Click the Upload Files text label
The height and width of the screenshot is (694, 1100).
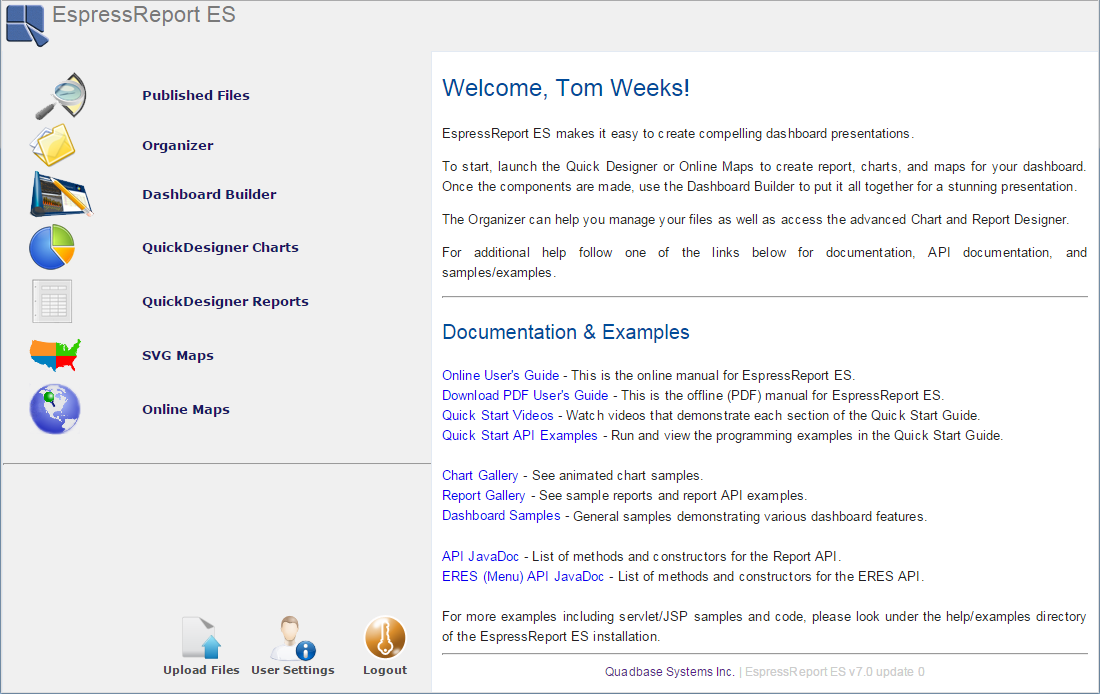[201, 670]
